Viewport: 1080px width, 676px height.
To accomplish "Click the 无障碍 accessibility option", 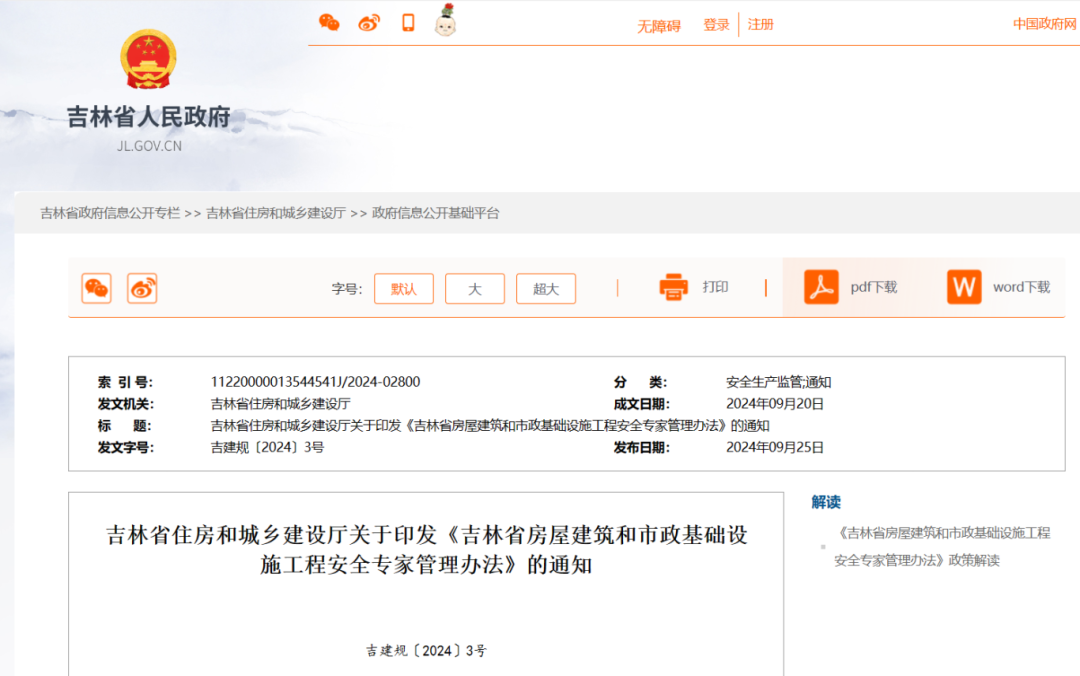I will coord(659,23).
